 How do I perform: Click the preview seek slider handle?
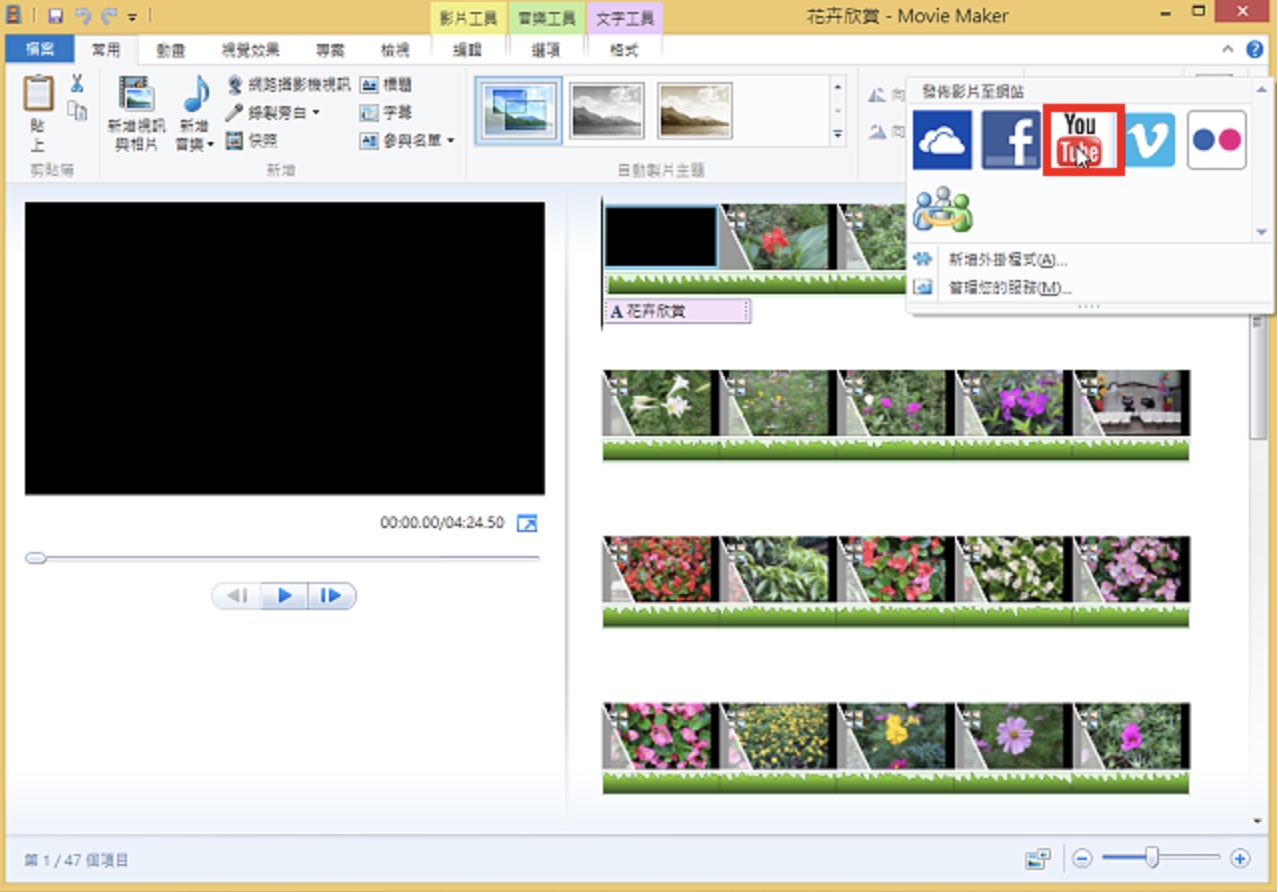(36, 558)
